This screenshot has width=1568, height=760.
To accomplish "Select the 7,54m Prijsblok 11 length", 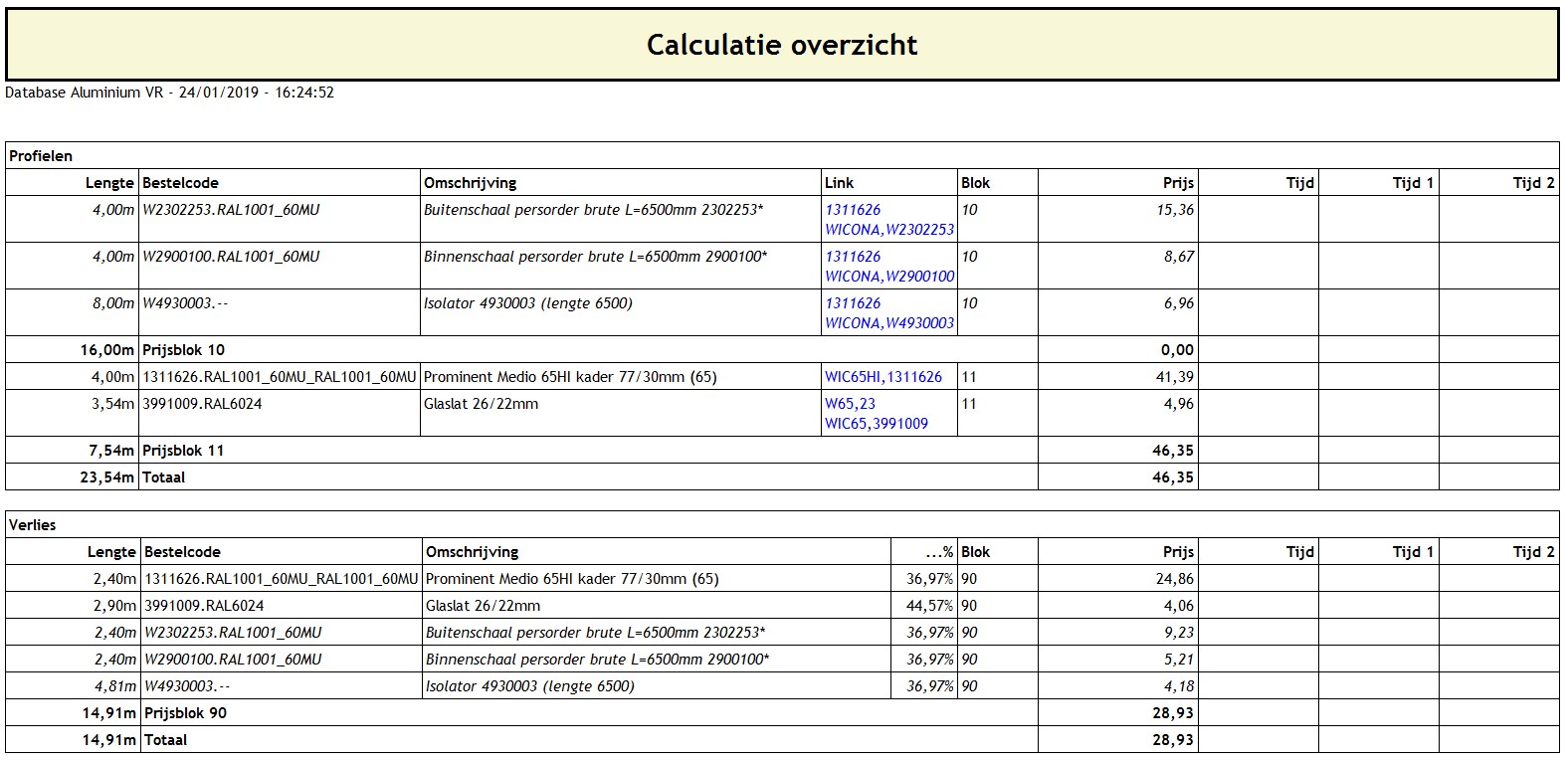I will pos(111,451).
